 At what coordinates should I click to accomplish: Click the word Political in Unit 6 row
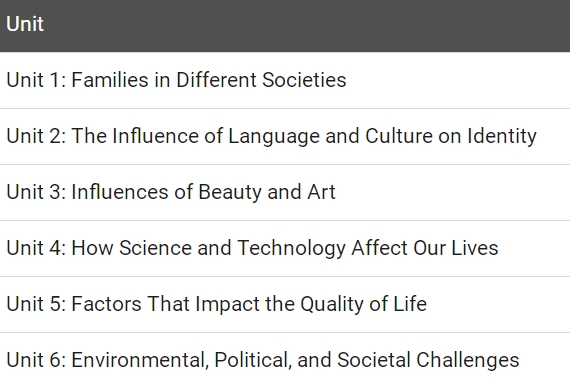coord(253,360)
